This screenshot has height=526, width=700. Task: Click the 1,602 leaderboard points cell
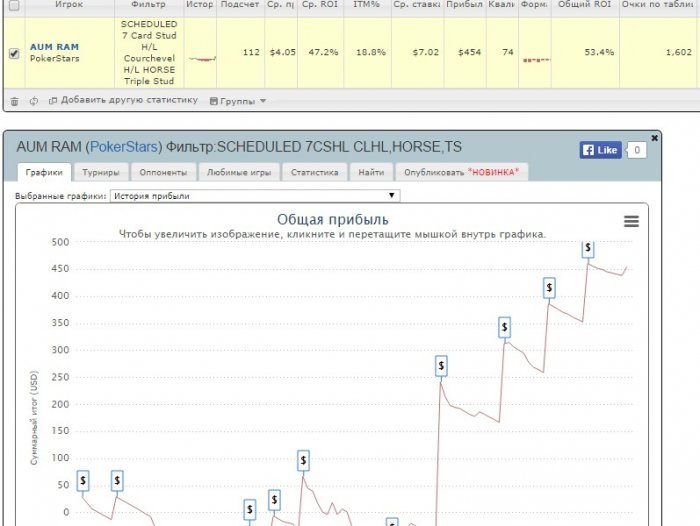659,53
